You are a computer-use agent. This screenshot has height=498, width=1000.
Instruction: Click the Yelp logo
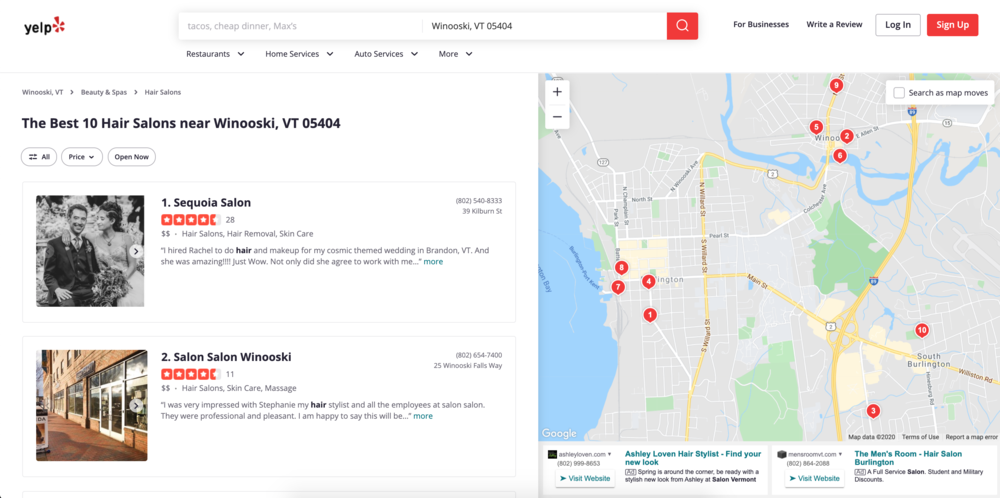coord(45,26)
